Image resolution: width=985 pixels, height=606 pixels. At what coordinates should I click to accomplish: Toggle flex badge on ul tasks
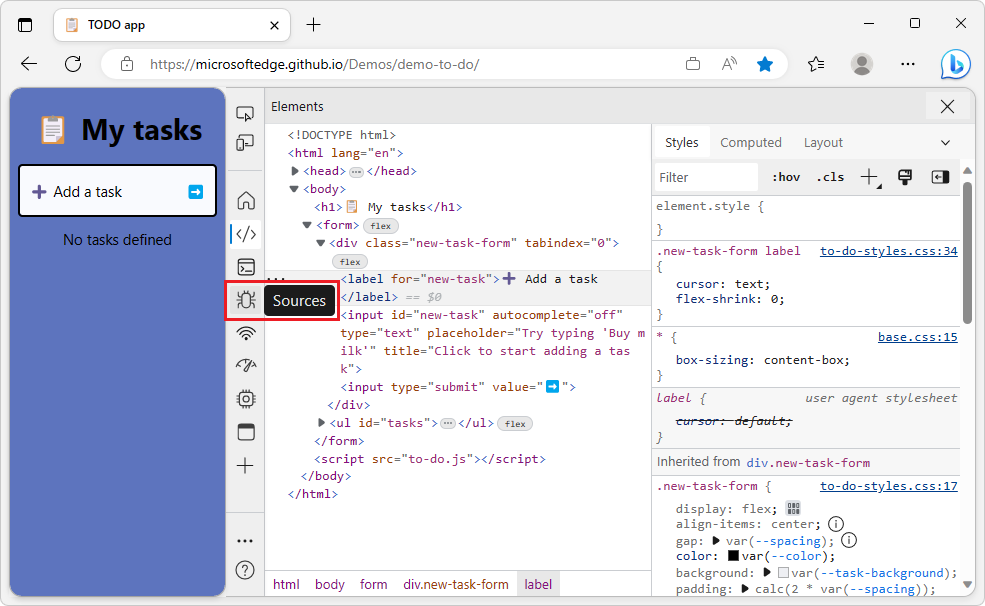pos(515,424)
